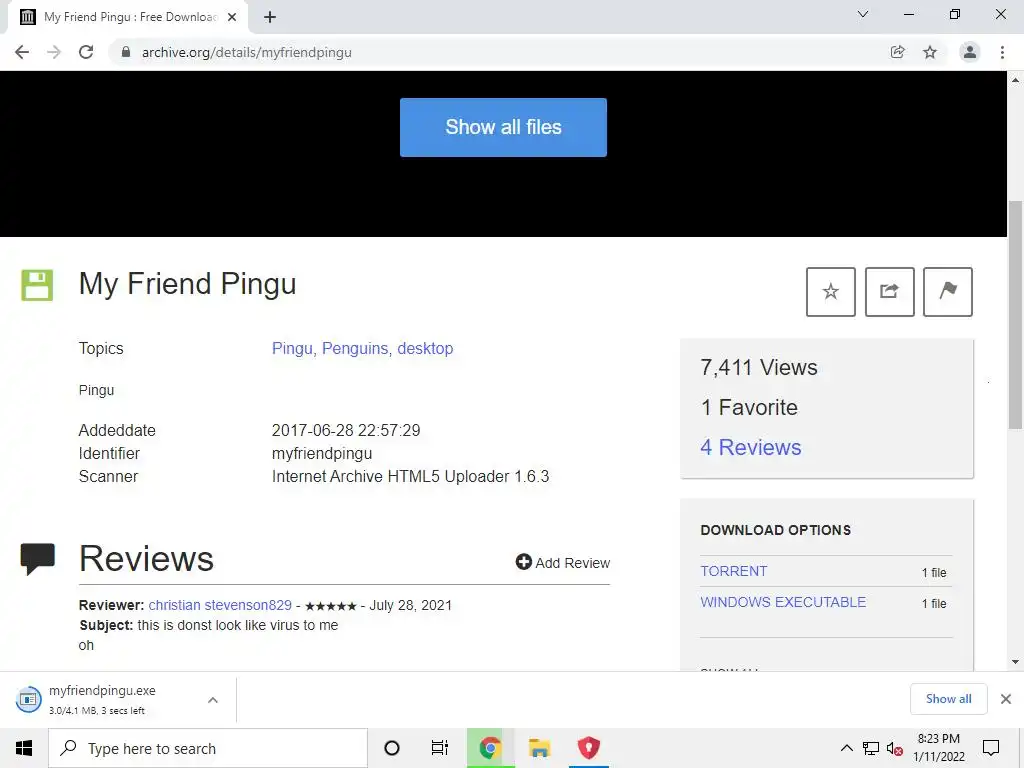Open the tab search chevron
Screen dimensions: 1024x768
863,14
